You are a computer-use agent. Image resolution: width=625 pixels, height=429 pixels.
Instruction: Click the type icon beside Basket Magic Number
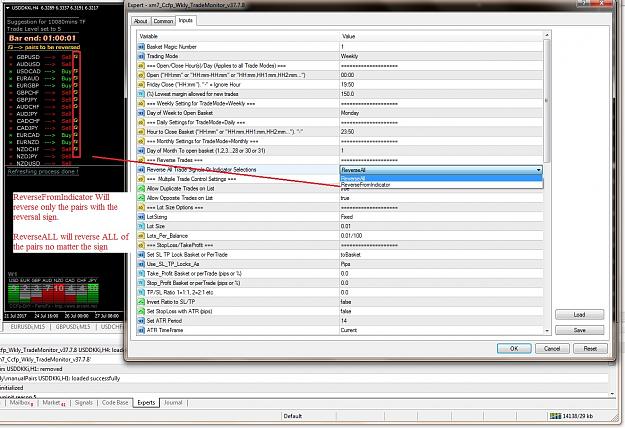tap(141, 47)
